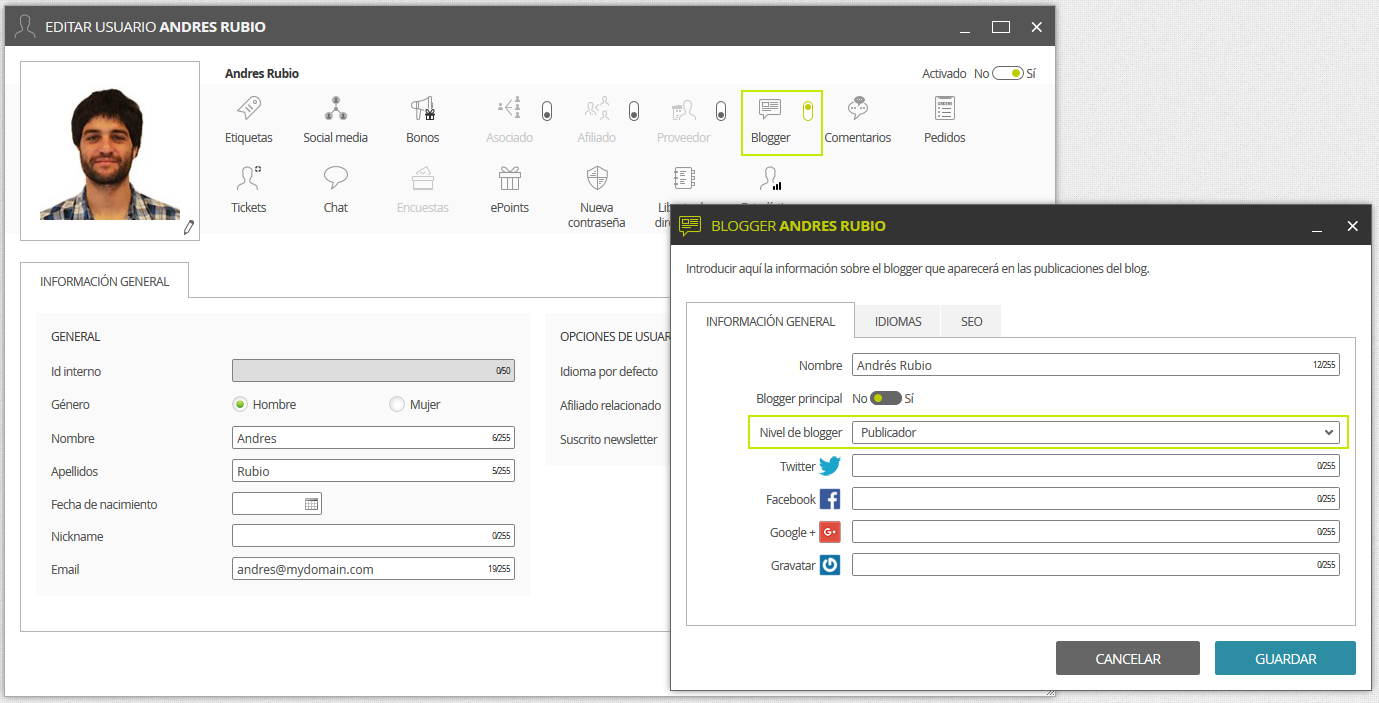Toggle Blogger principal switch
Image resolution: width=1379 pixels, height=703 pixels.
click(x=886, y=398)
